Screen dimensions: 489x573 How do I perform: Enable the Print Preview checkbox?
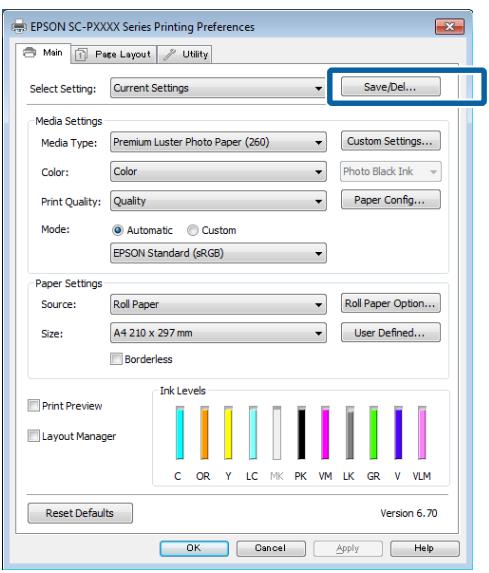click(x=34, y=405)
